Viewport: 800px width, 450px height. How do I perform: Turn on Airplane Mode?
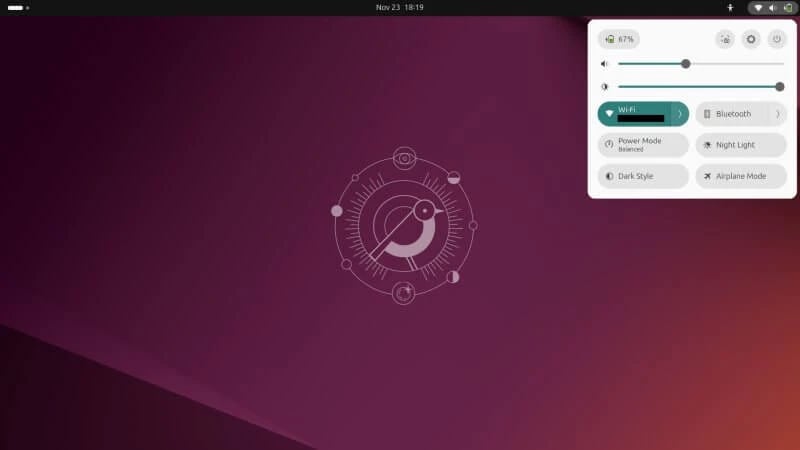tap(741, 176)
